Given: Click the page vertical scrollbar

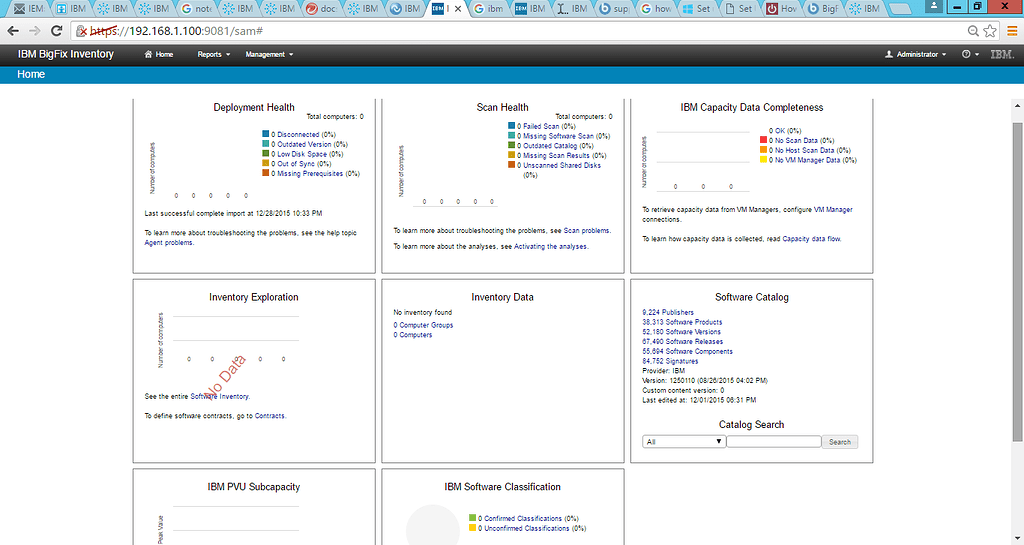Looking at the screenshot, I should pyautogui.click(x=1017, y=281).
